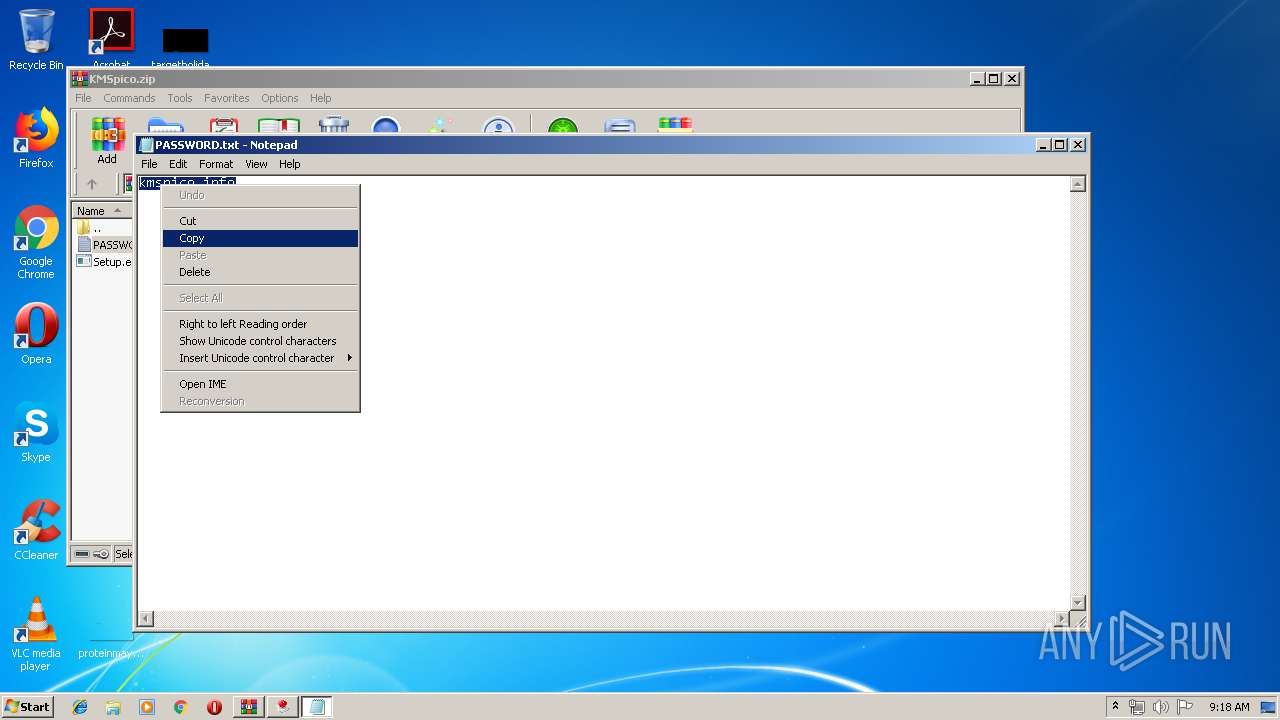Click the Name column header in WinRAR
The height and width of the screenshot is (720, 1280).
[x=101, y=211]
